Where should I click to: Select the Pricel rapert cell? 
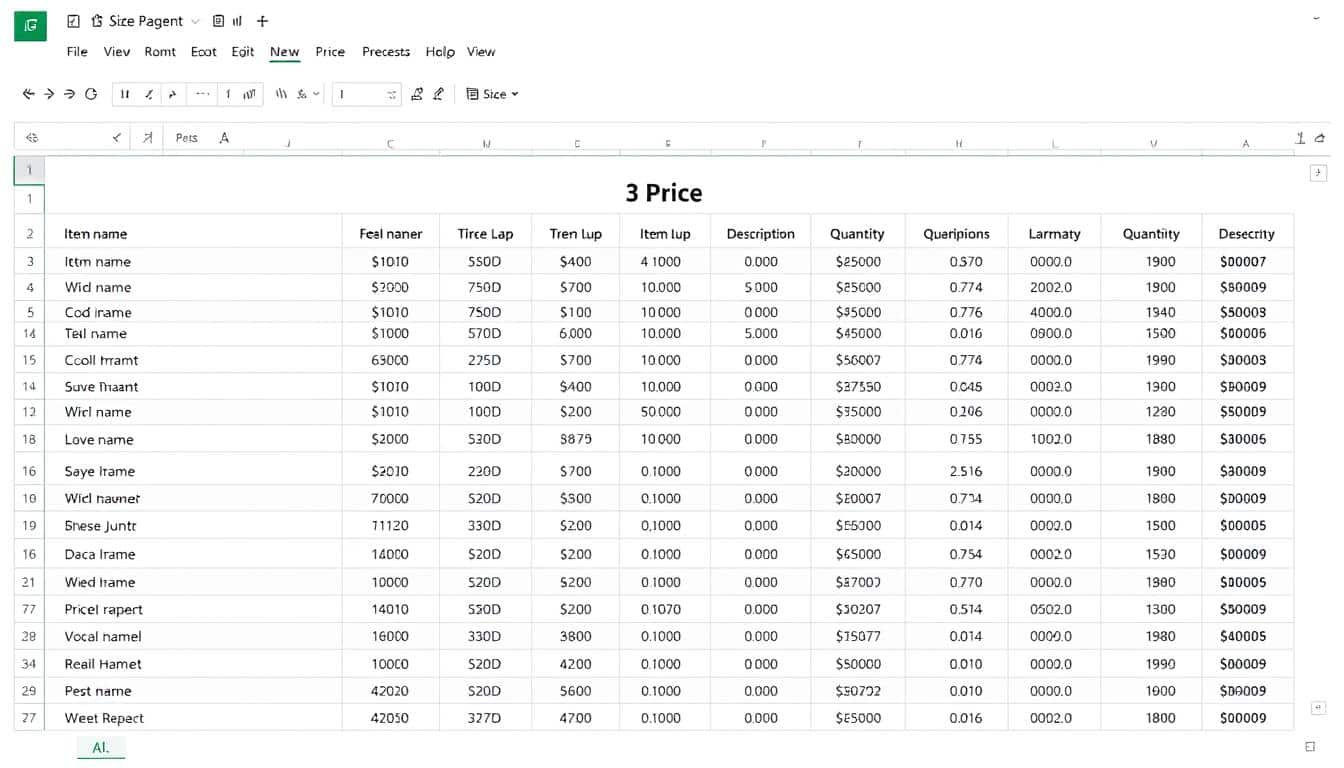(193, 609)
